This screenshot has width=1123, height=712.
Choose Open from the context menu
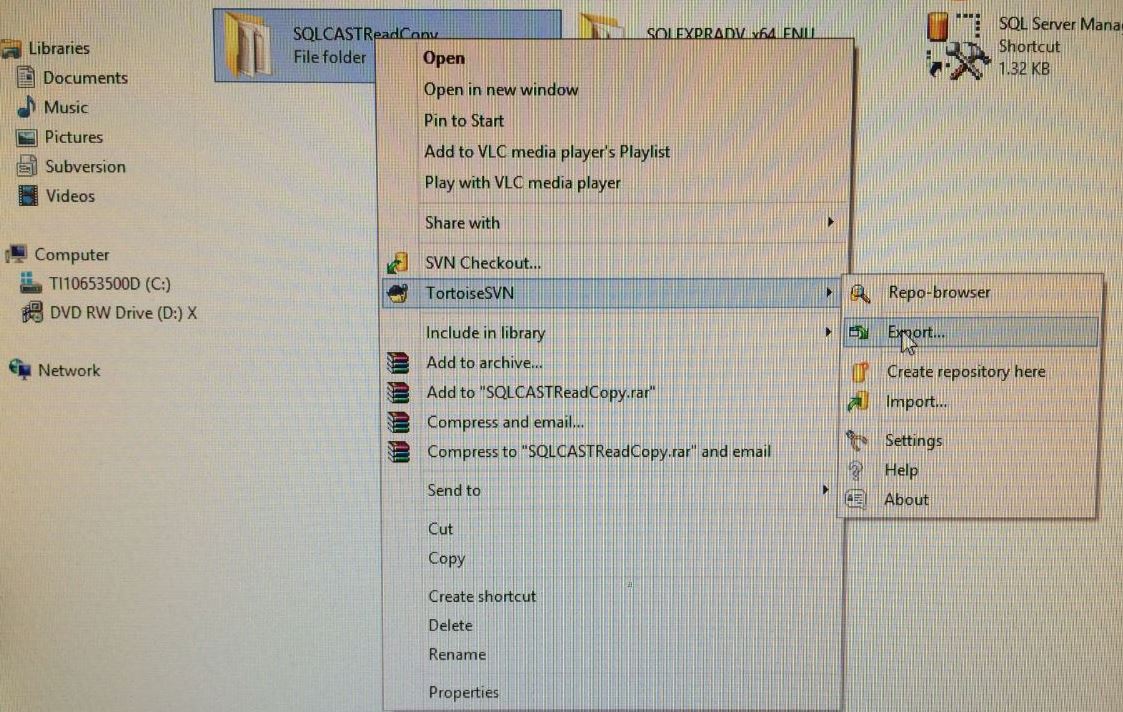(443, 59)
